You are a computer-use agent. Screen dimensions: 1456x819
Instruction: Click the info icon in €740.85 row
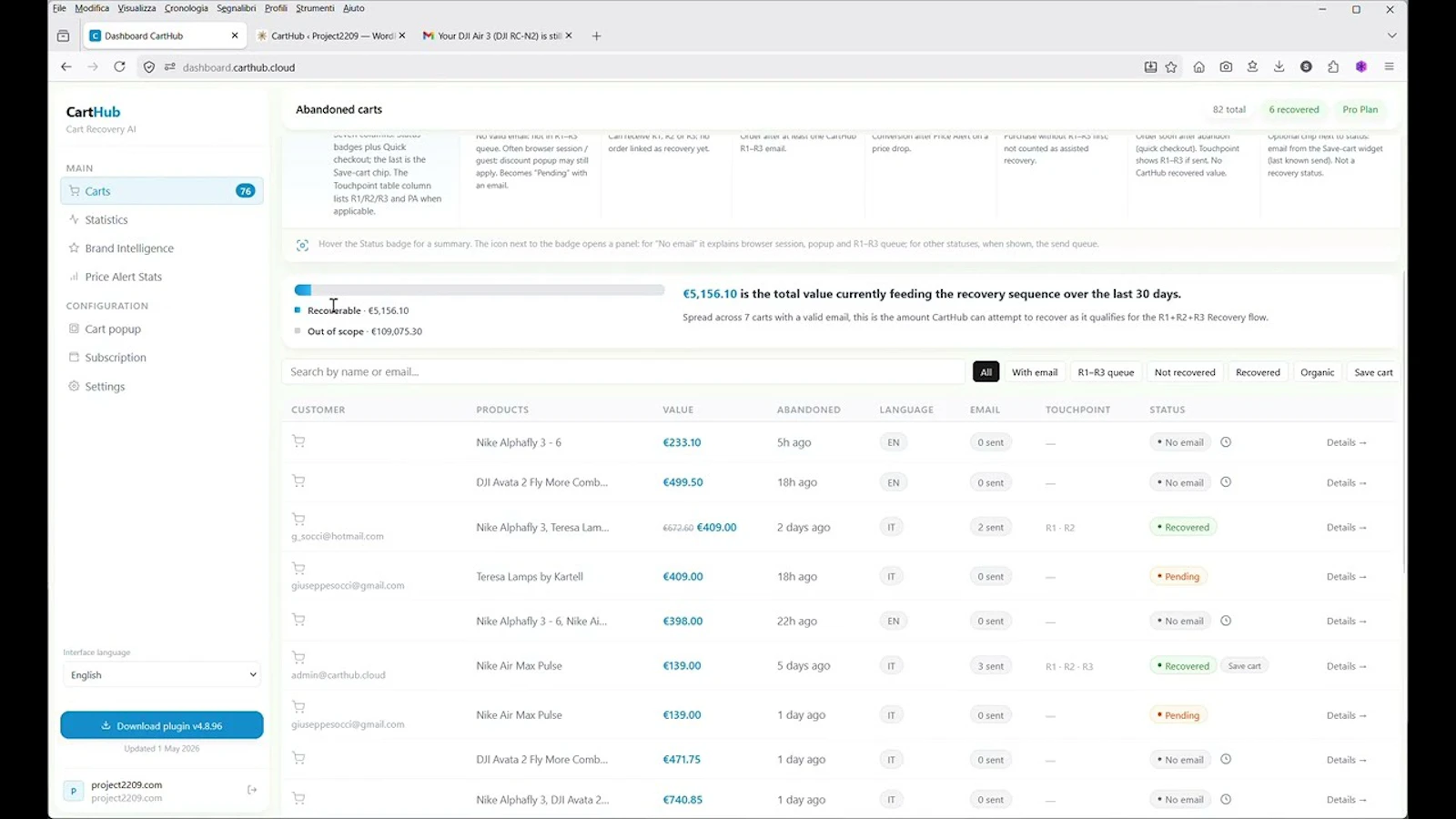(x=1226, y=799)
